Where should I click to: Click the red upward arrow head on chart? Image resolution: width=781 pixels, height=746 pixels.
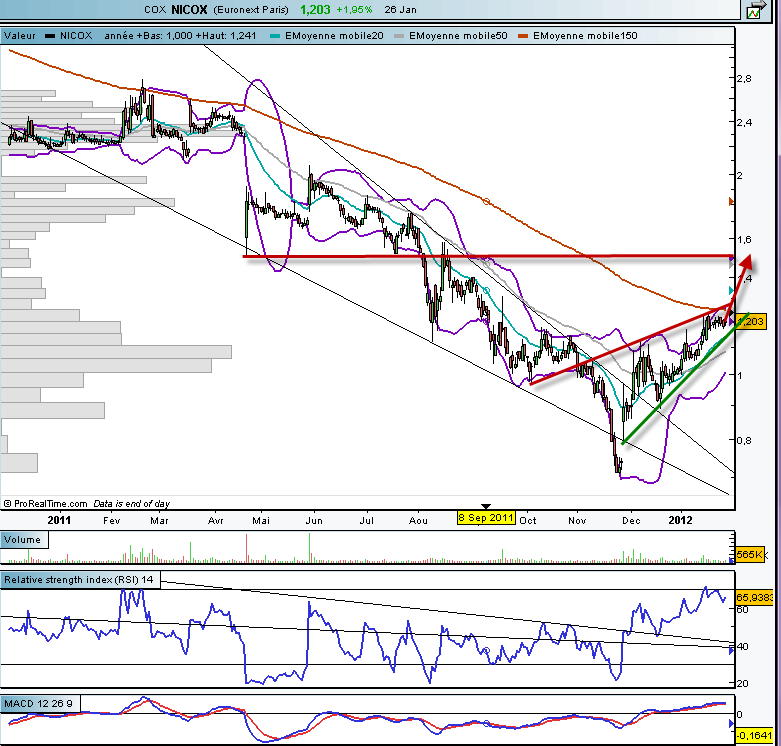click(x=749, y=264)
